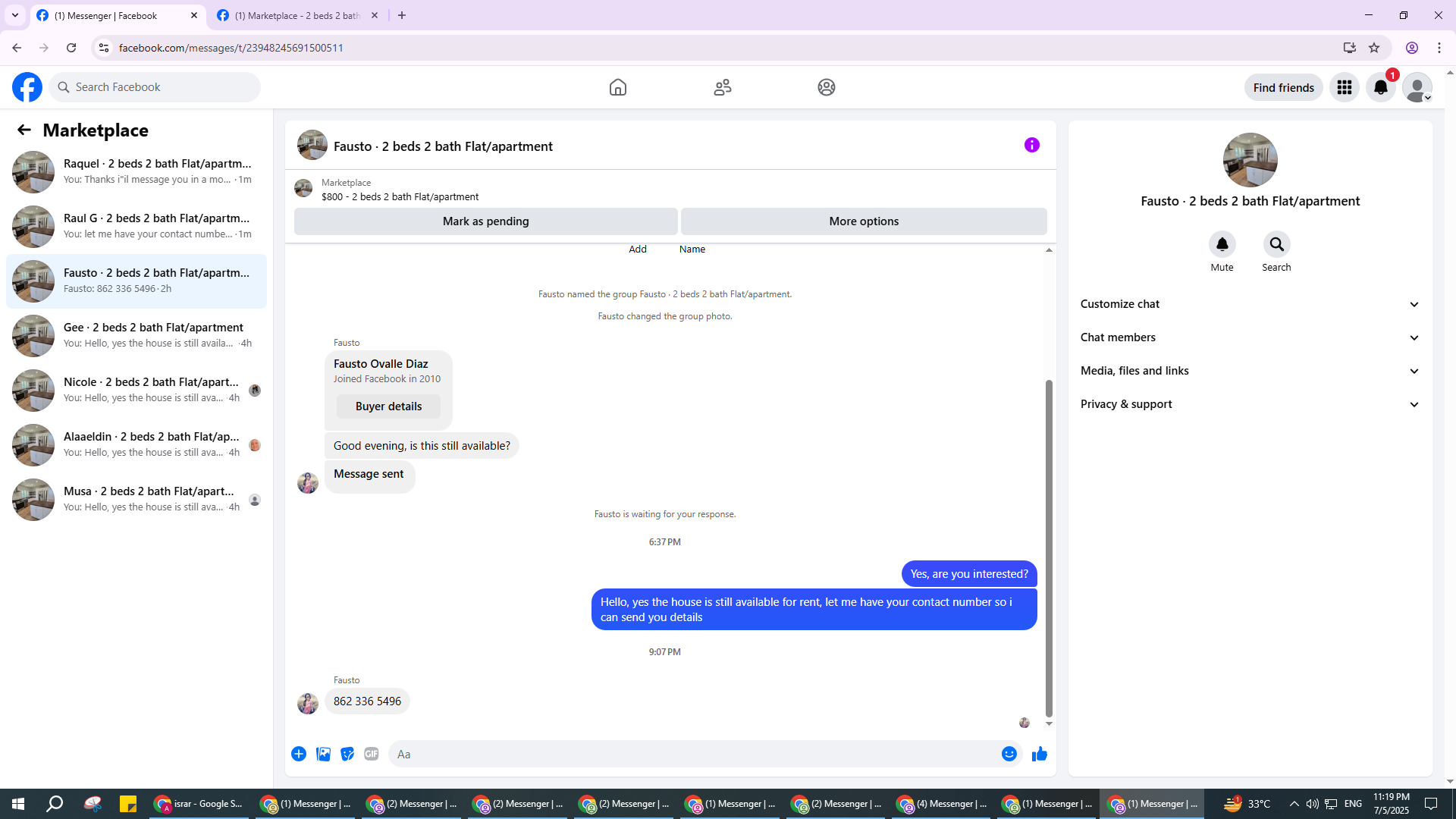Switch to the Marketplace browser tab
Screen dimensions: 1456x819
coord(297,15)
